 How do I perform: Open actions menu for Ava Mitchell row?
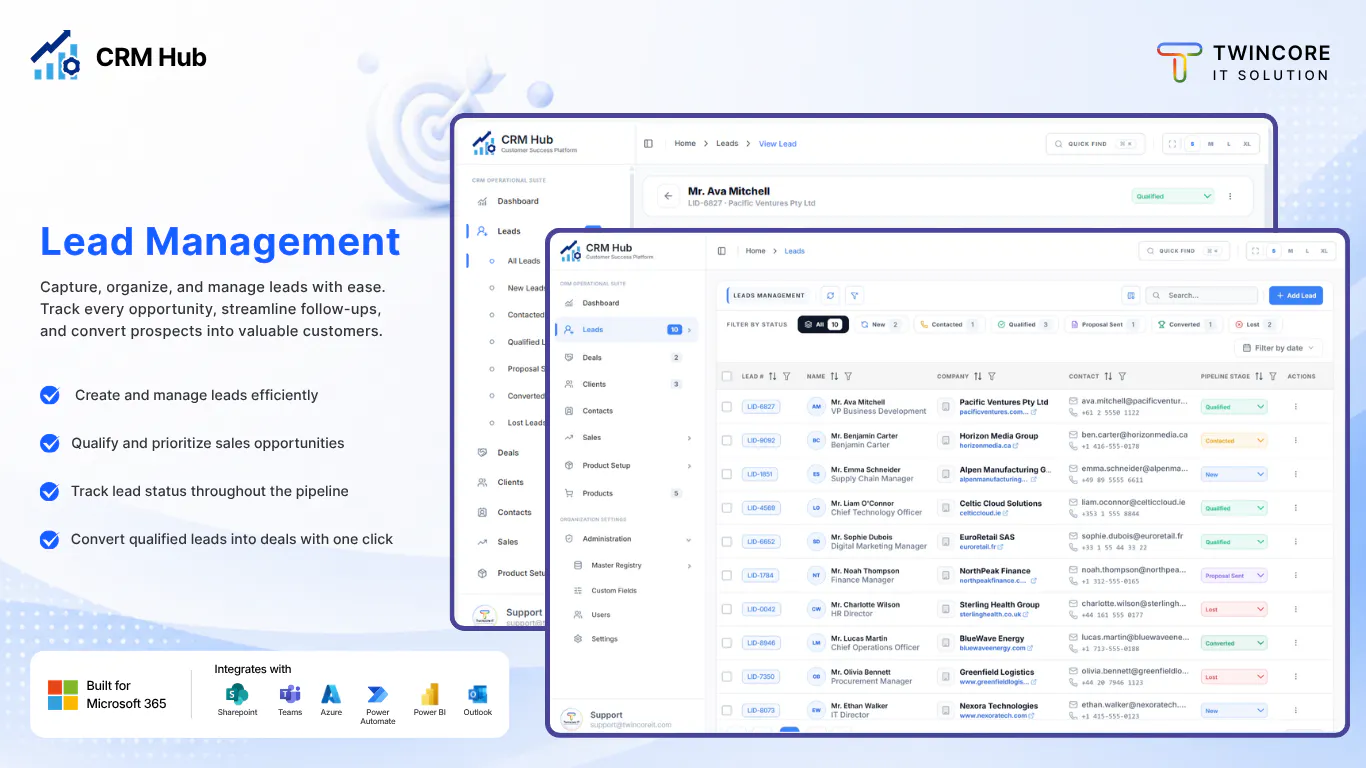point(1296,407)
